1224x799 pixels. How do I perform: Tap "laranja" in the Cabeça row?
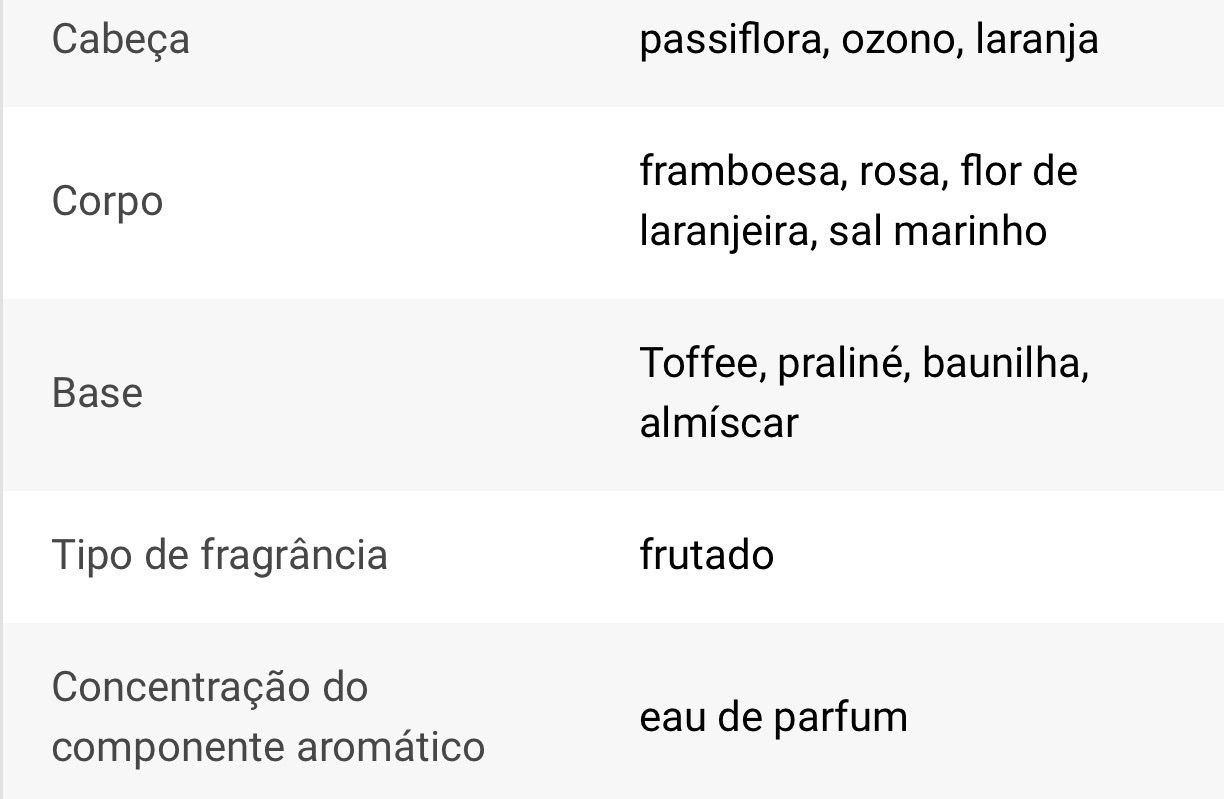click(1036, 41)
